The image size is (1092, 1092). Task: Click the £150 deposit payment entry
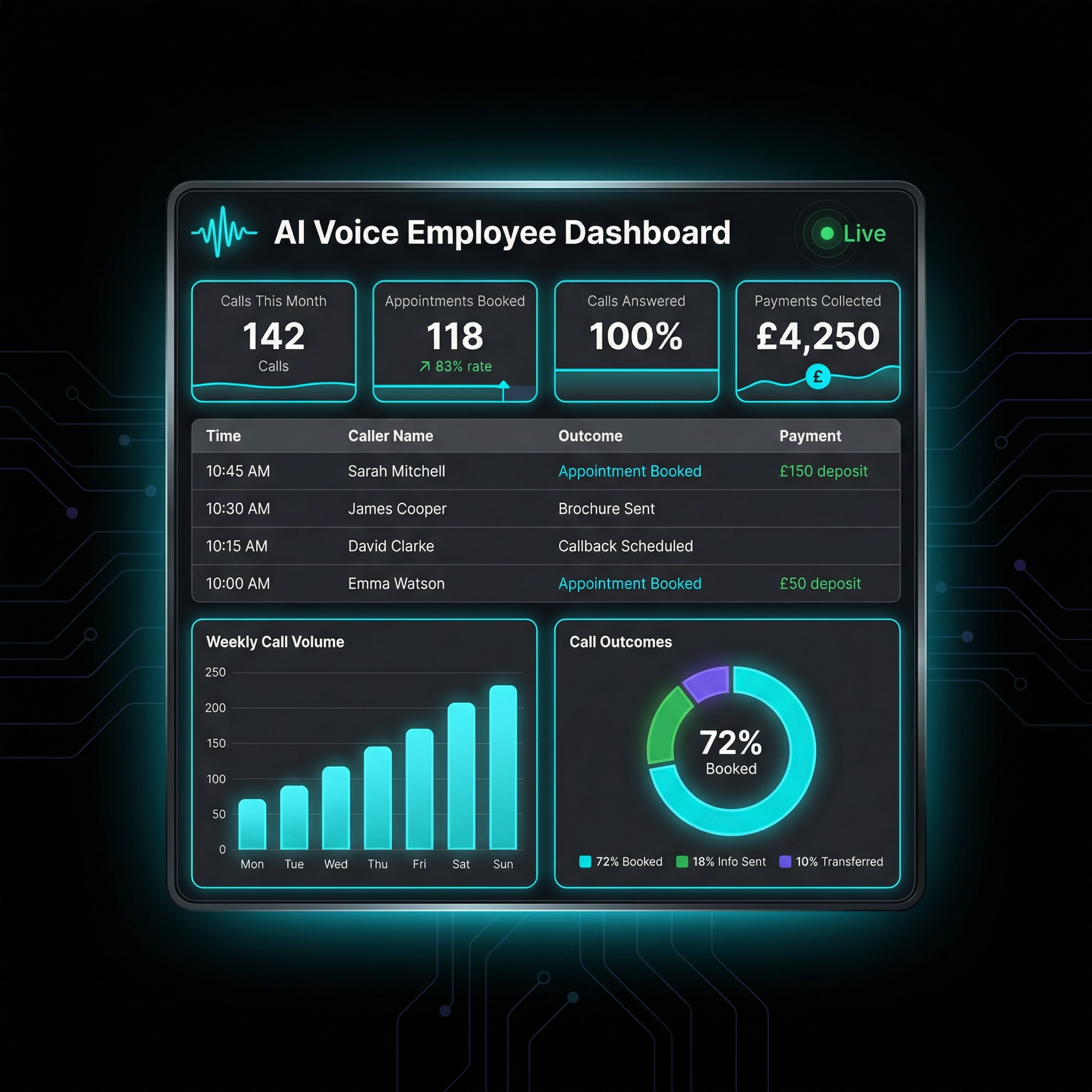(823, 471)
